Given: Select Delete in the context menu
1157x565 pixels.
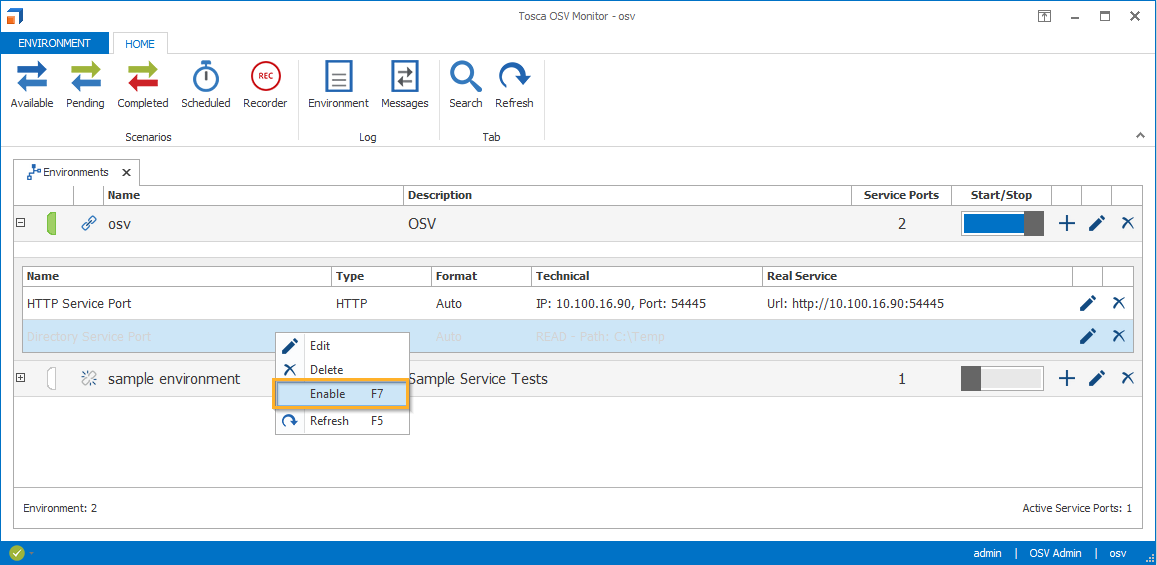Looking at the screenshot, I should (x=326, y=370).
